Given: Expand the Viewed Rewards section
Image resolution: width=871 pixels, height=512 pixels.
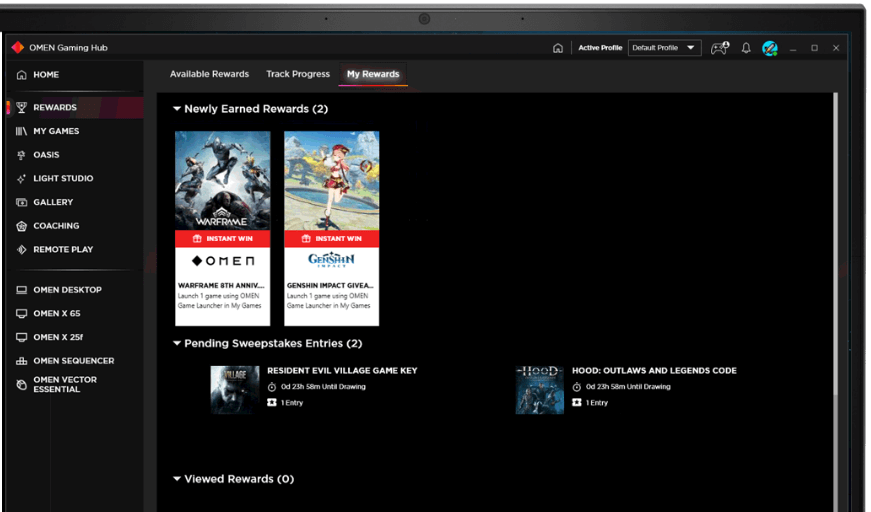Looking at the screenshot, I should click(177, 479).
